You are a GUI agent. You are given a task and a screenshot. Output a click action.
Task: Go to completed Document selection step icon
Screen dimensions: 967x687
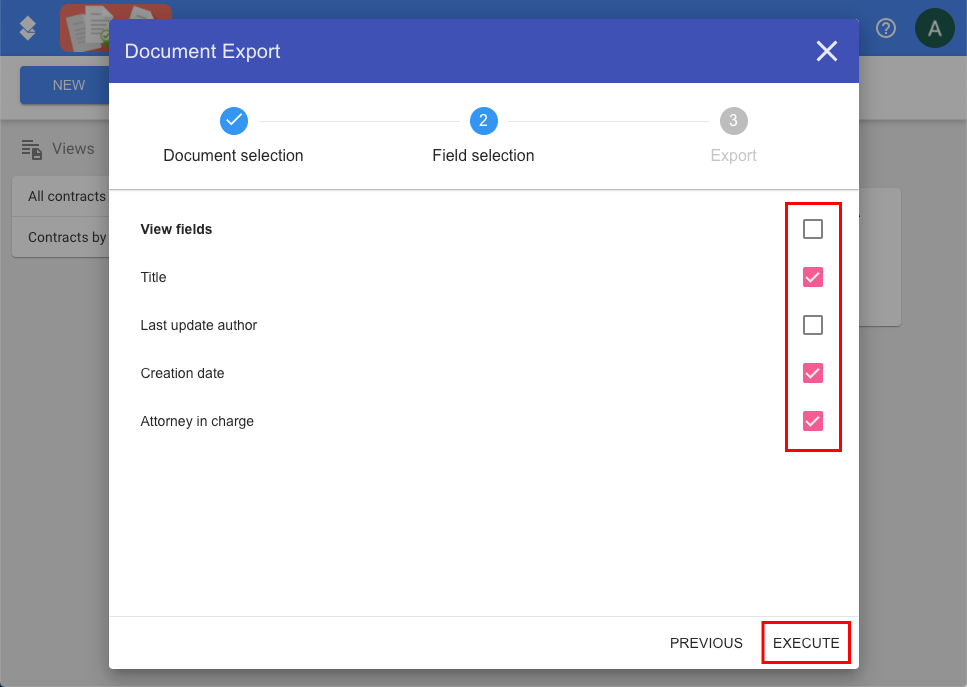coord(234,121)
